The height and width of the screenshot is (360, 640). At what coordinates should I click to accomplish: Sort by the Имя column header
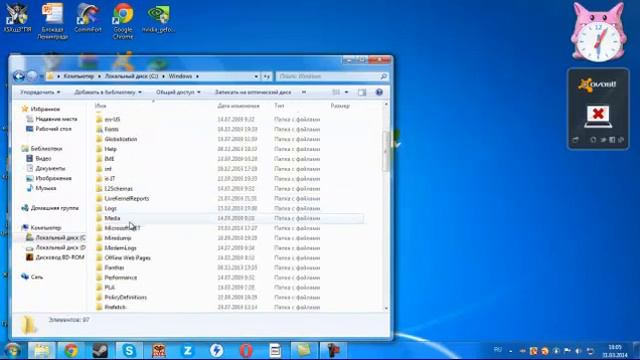[x=100, y=106]
